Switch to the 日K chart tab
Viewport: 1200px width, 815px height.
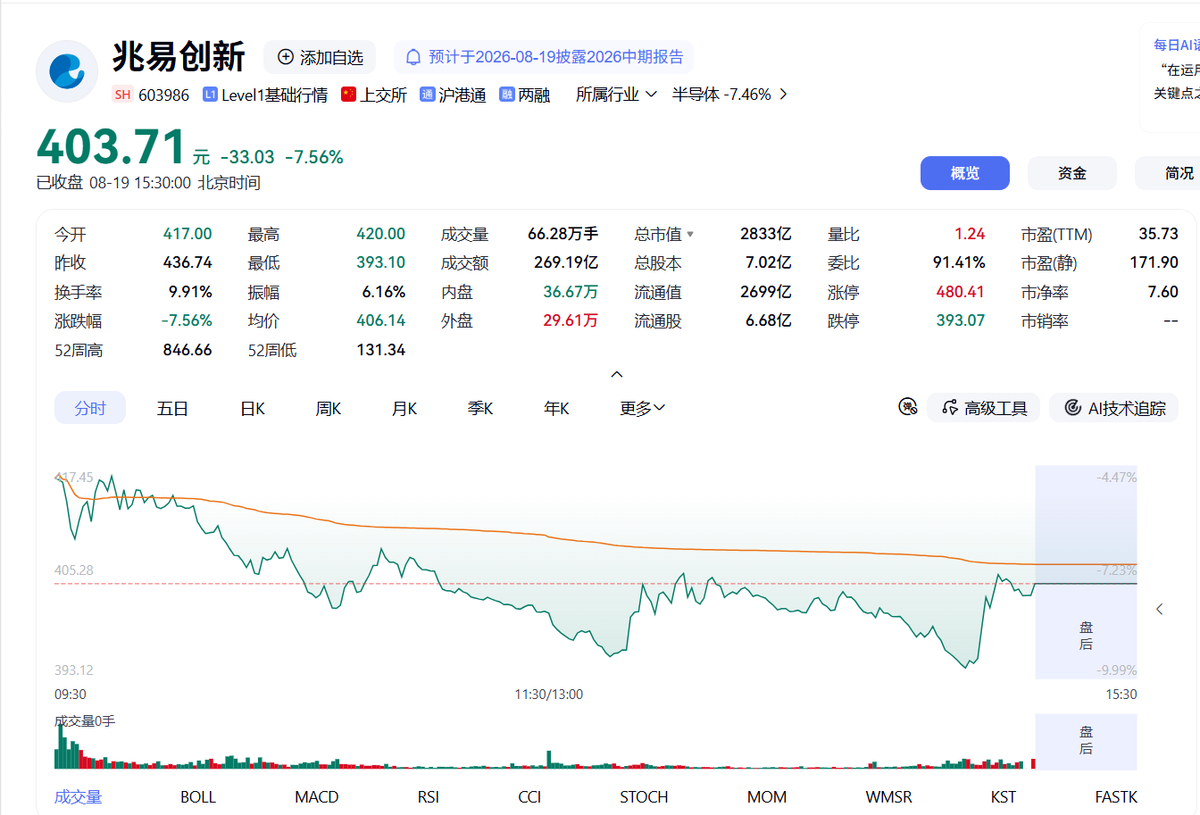tap(252, 408)
